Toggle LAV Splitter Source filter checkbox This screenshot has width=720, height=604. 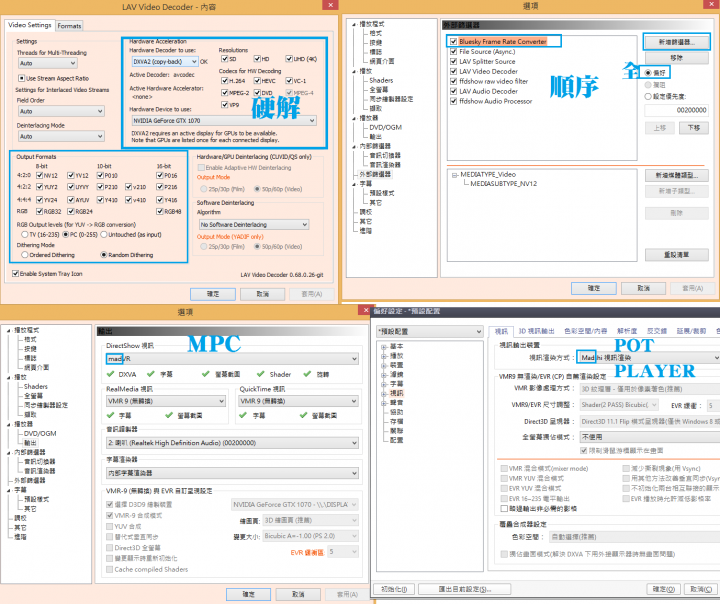[x=454, y=61]
